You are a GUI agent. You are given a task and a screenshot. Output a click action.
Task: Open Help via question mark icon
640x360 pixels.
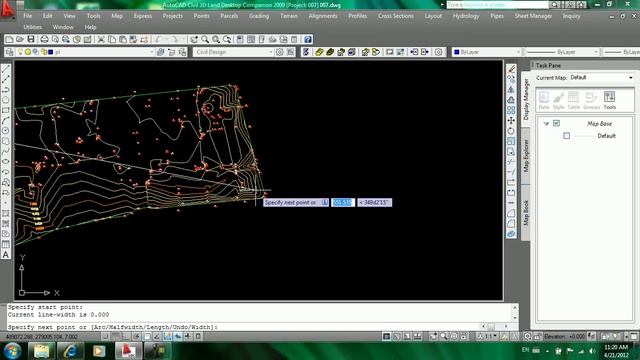click(308, 39)
